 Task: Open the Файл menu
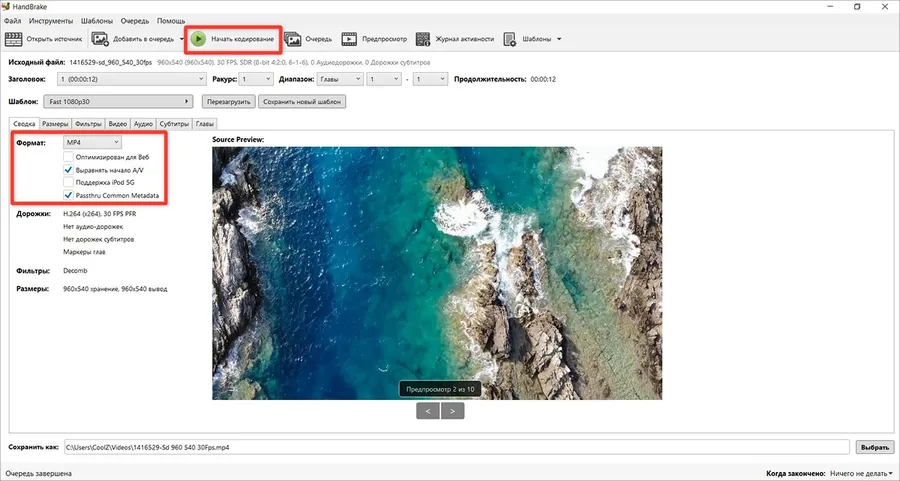[12, 21]
